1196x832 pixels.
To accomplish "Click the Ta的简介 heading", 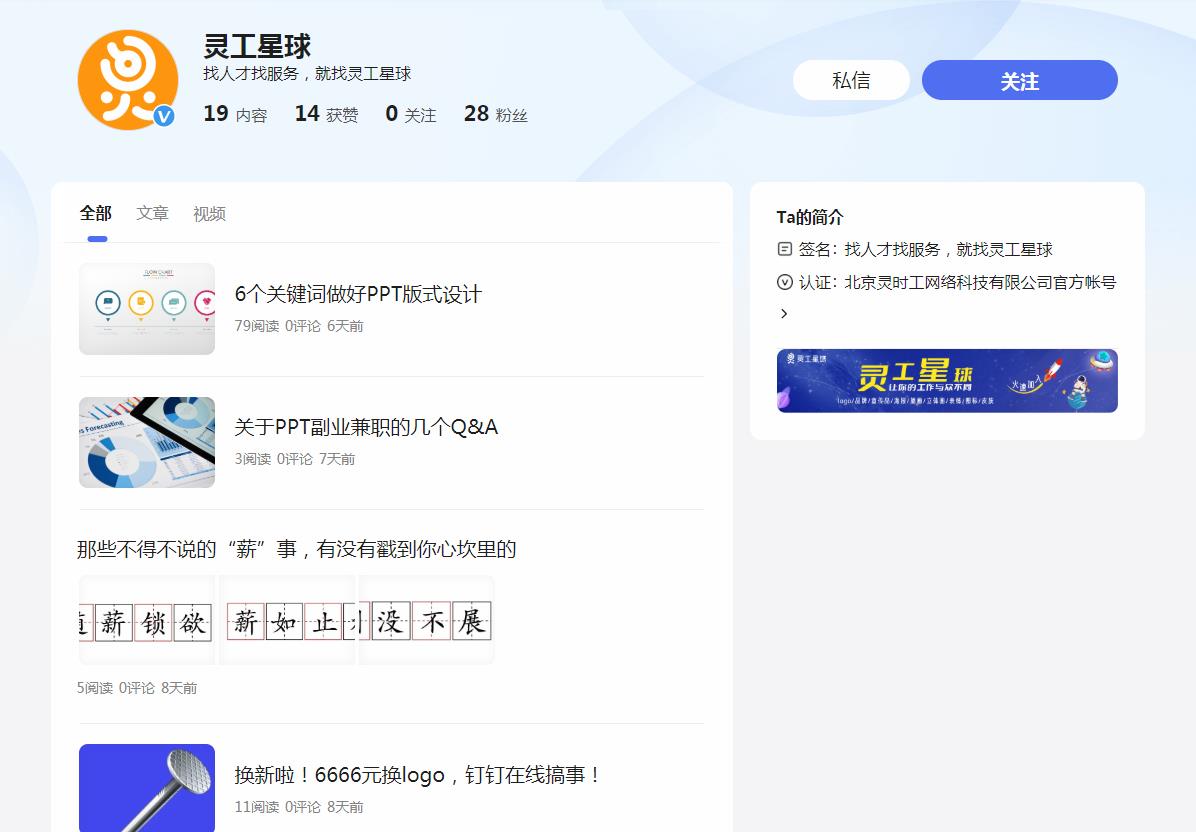I will point(810,217).
